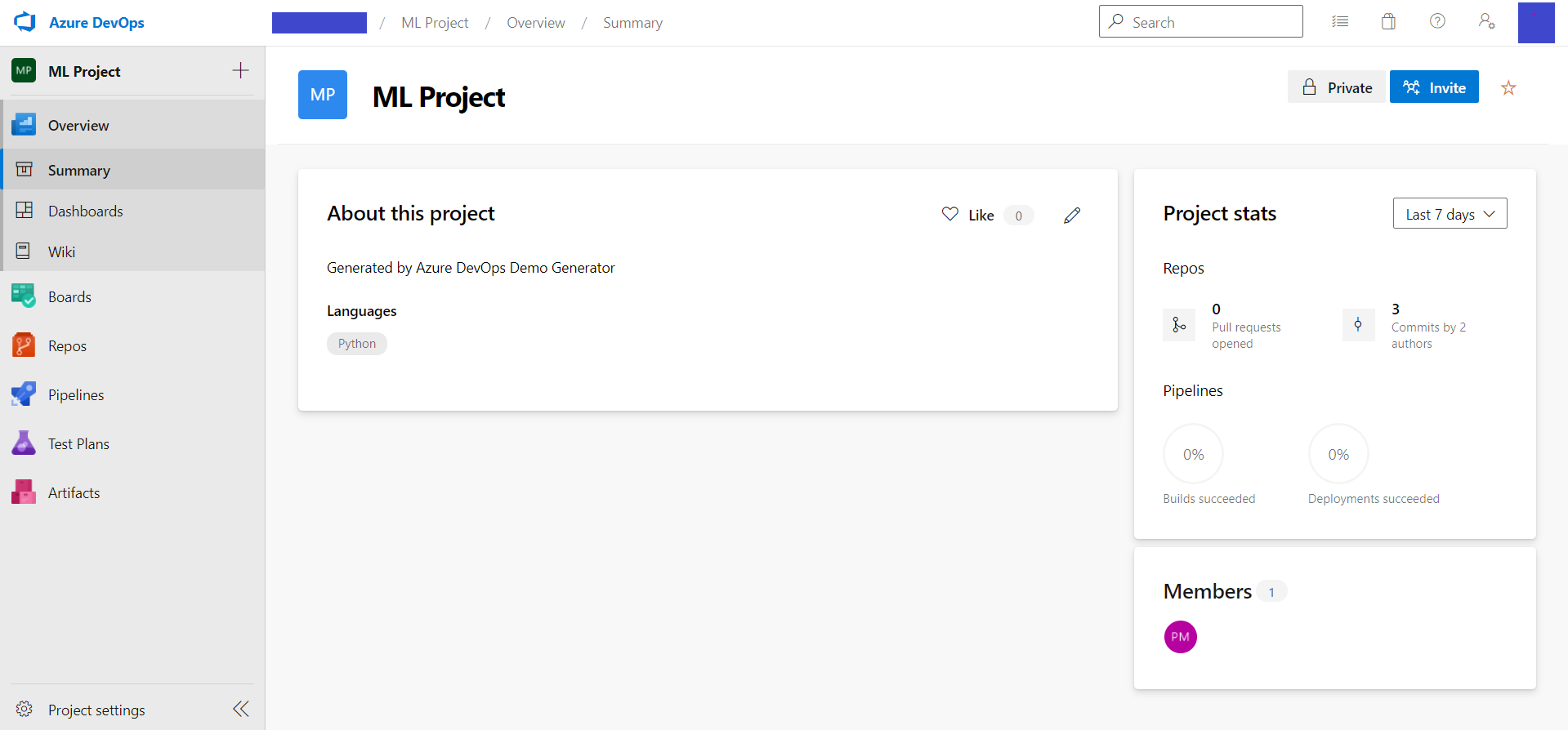Viewport: 1568px width, 730px height.
Task: Open Dashboards in the sidebar
Action: tap(134, 211)
